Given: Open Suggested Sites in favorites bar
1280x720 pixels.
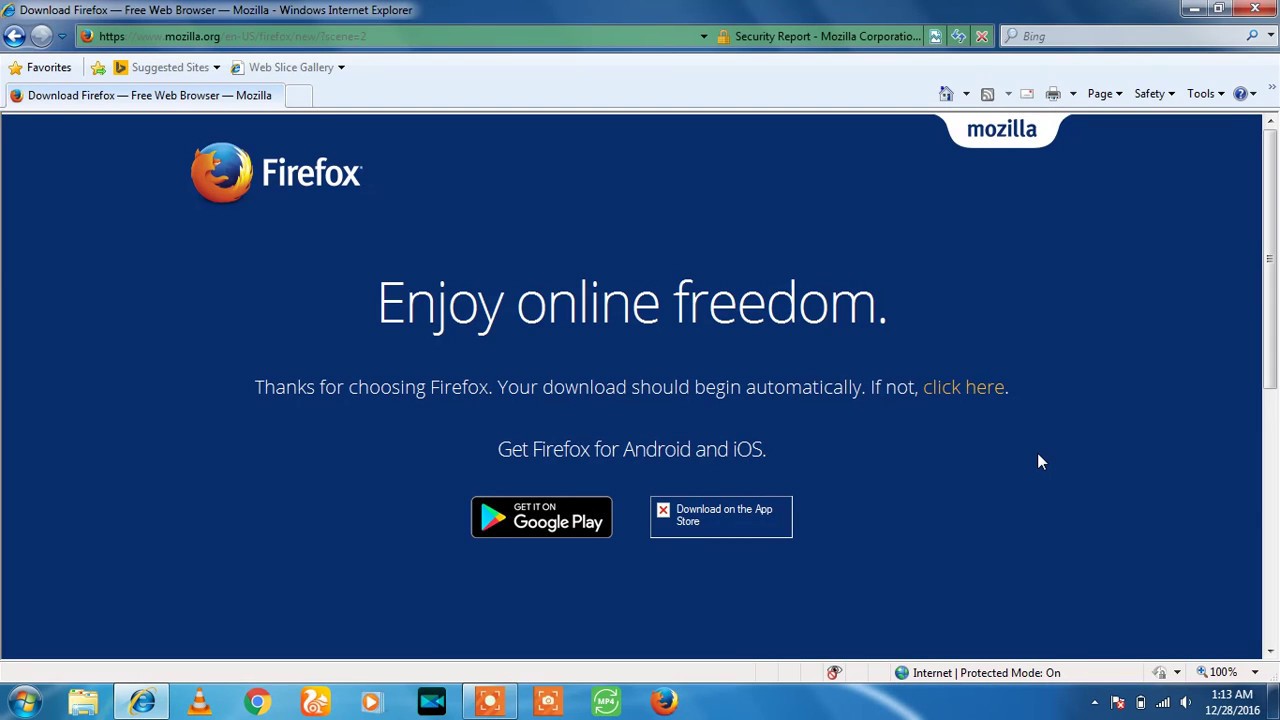Looking at the screenshot, I should pos(167,67).
